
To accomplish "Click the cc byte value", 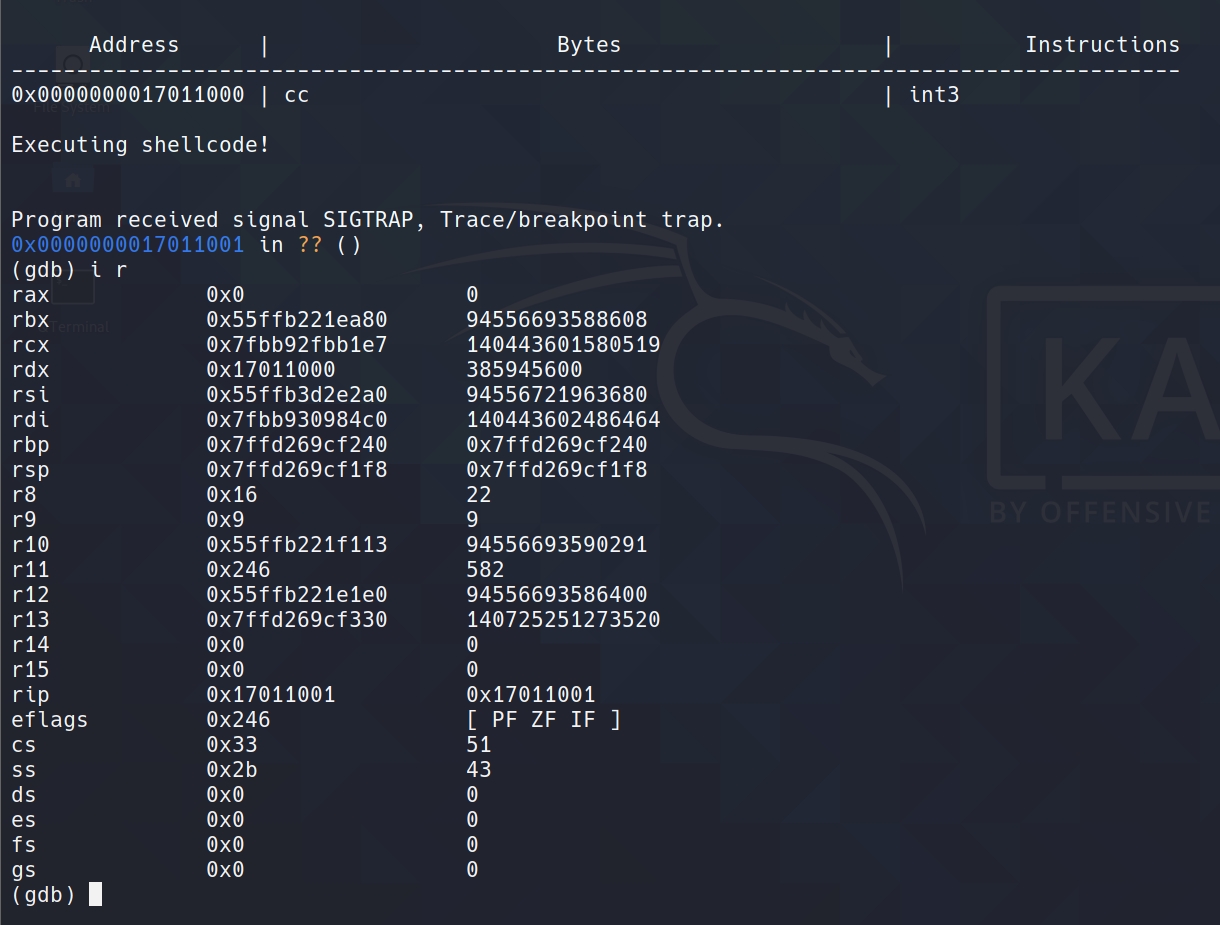I will pyautogui.click(x=297, y=95).
